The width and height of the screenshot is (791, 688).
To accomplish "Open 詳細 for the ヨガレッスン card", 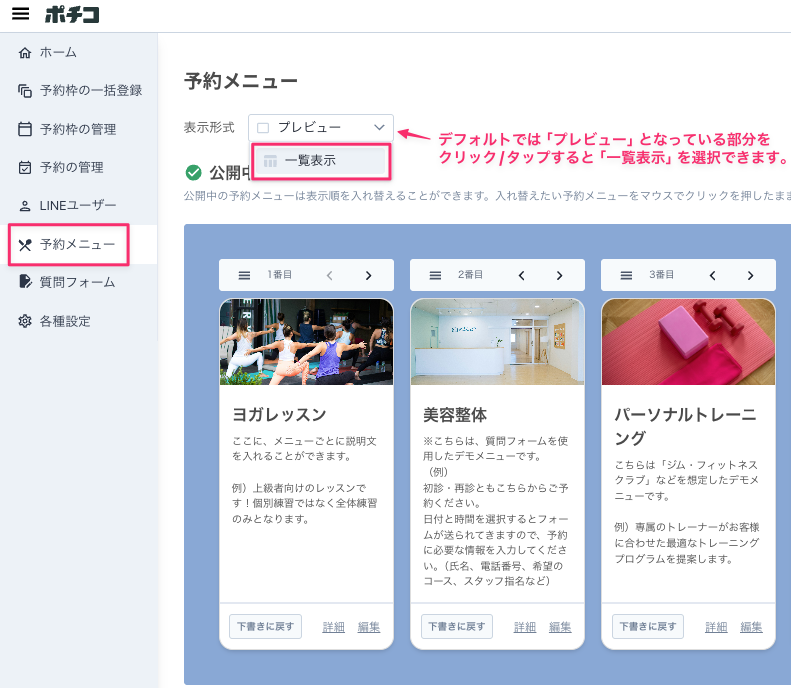I will [x=333, y=627].
